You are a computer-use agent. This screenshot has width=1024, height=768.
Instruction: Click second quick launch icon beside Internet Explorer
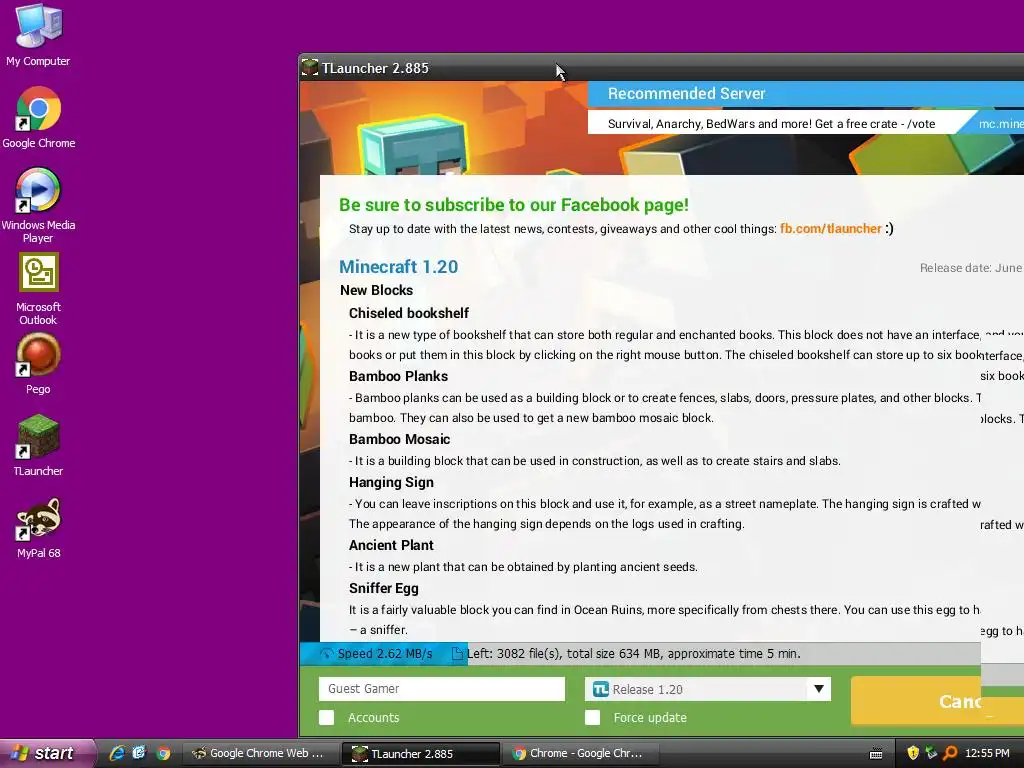[x=140, y=753]
